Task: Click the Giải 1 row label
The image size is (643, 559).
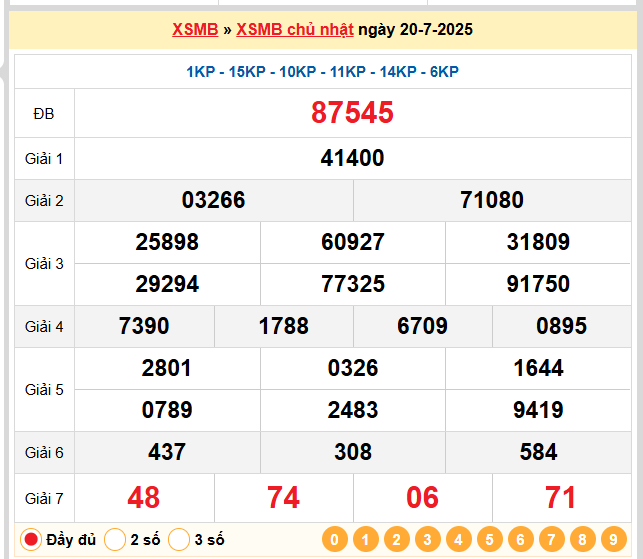Action: tap(44, 159)
